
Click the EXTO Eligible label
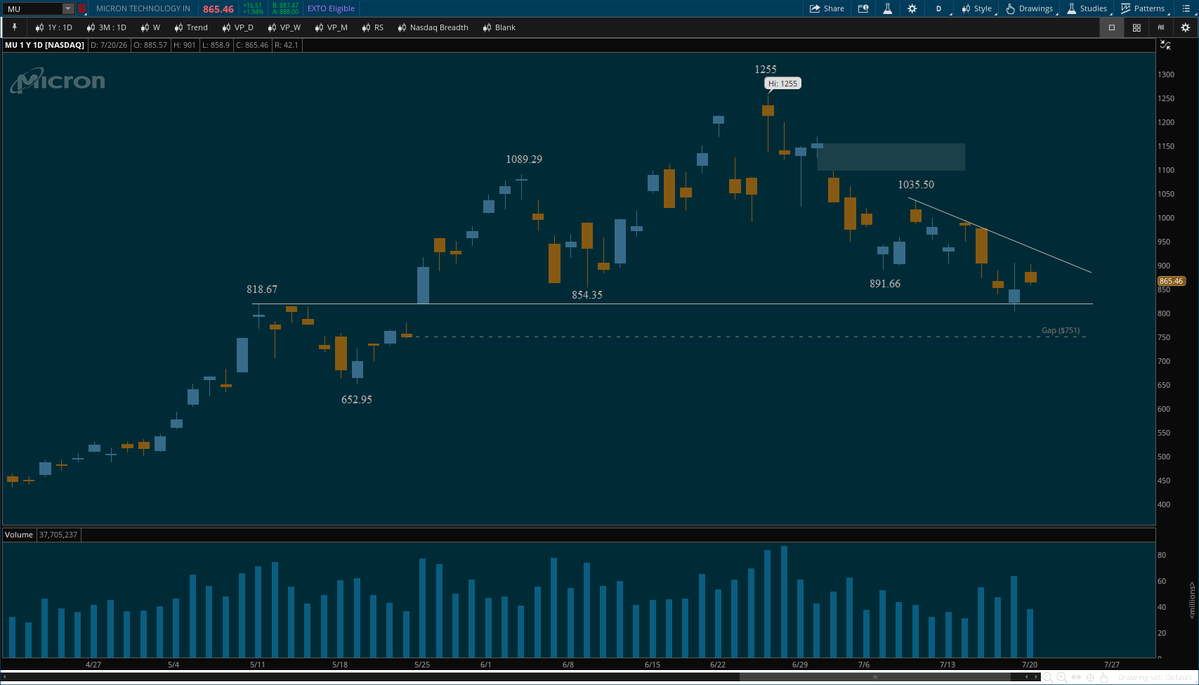pos(330,9)
